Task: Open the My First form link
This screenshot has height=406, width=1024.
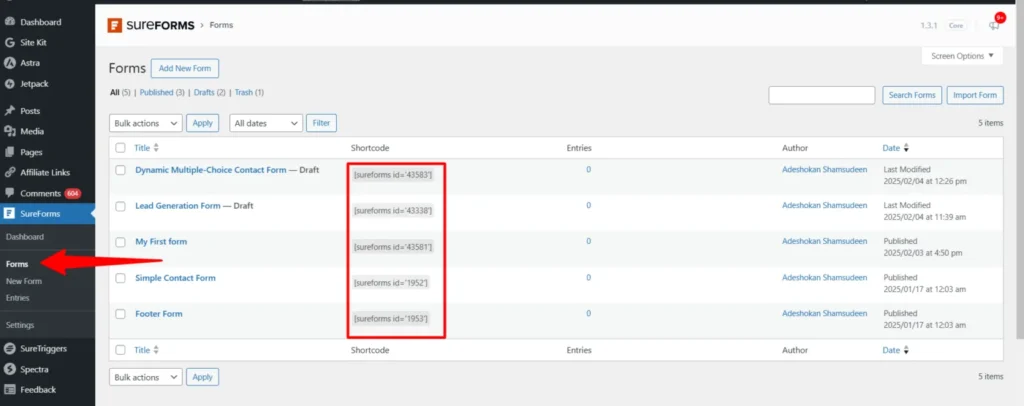Action: pos(161,242)
